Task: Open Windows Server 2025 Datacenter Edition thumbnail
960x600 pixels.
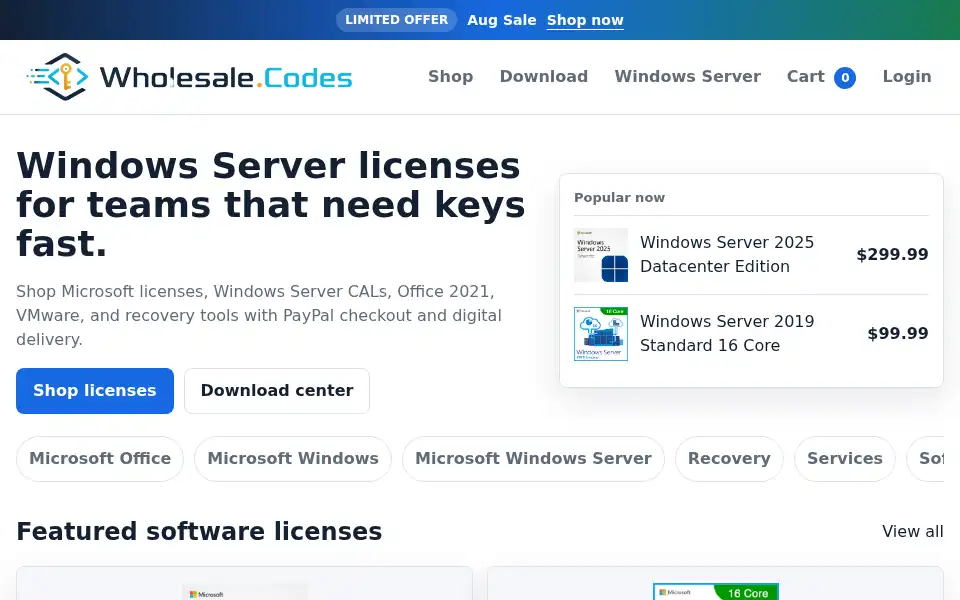Action: (x=601, y=255)
